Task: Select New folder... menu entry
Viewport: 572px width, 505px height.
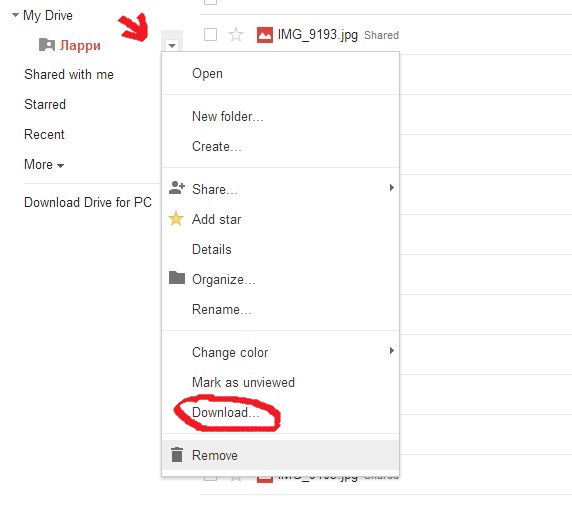Action: pos(280,116)
